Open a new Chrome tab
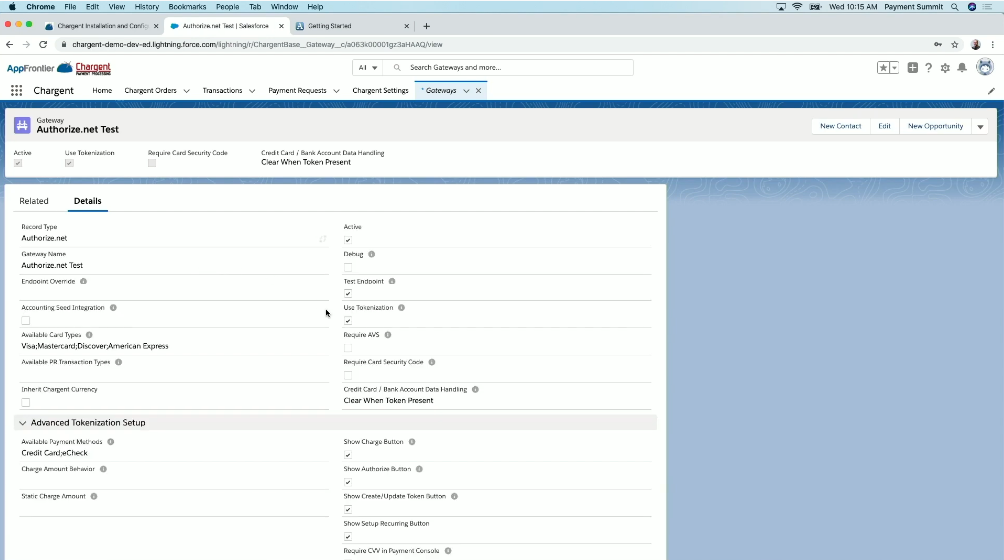This screenshot has width=1004, height=560. tap(426, 26)
